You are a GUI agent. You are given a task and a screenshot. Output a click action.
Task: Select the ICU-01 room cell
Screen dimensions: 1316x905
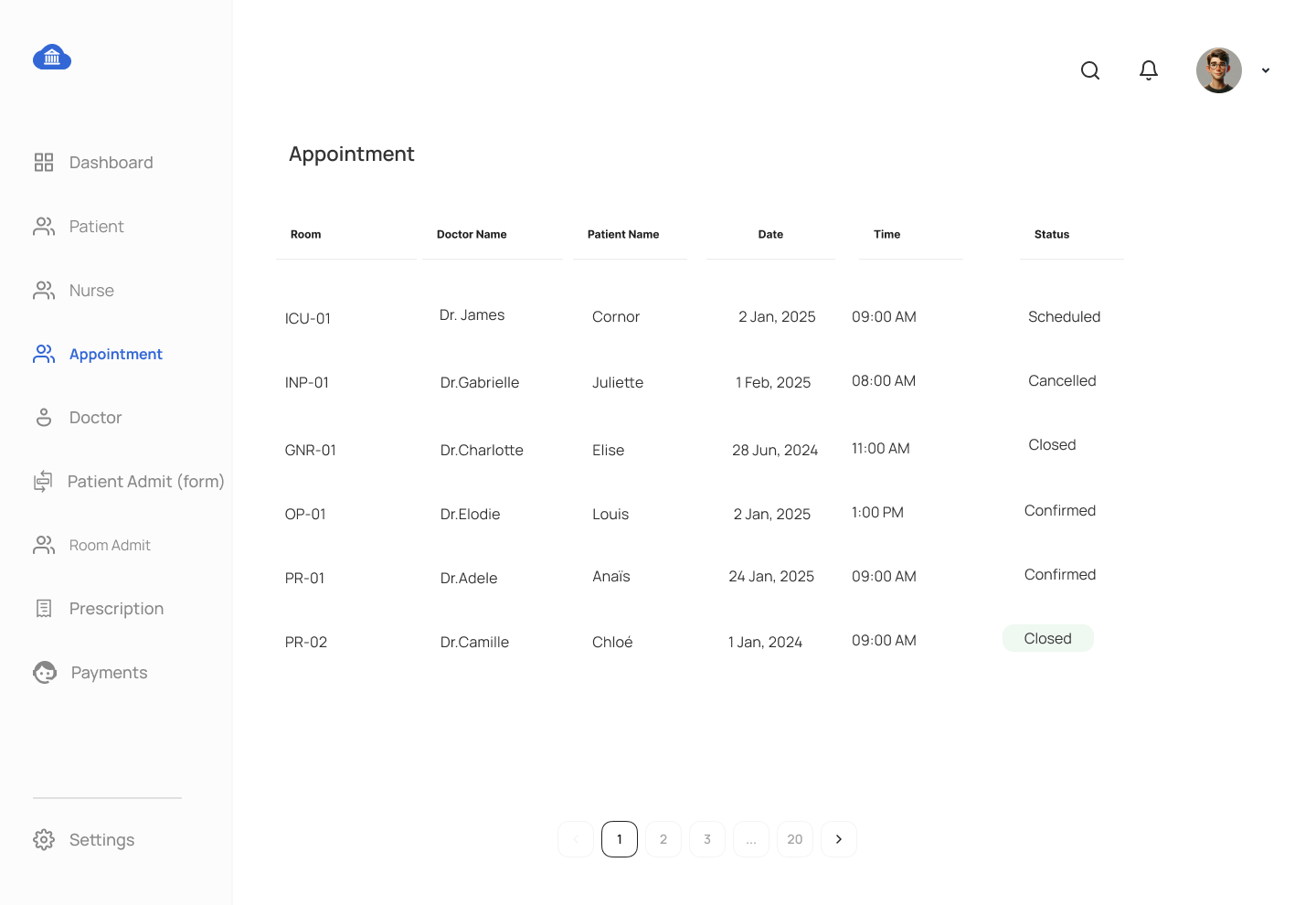pos(308,318)
